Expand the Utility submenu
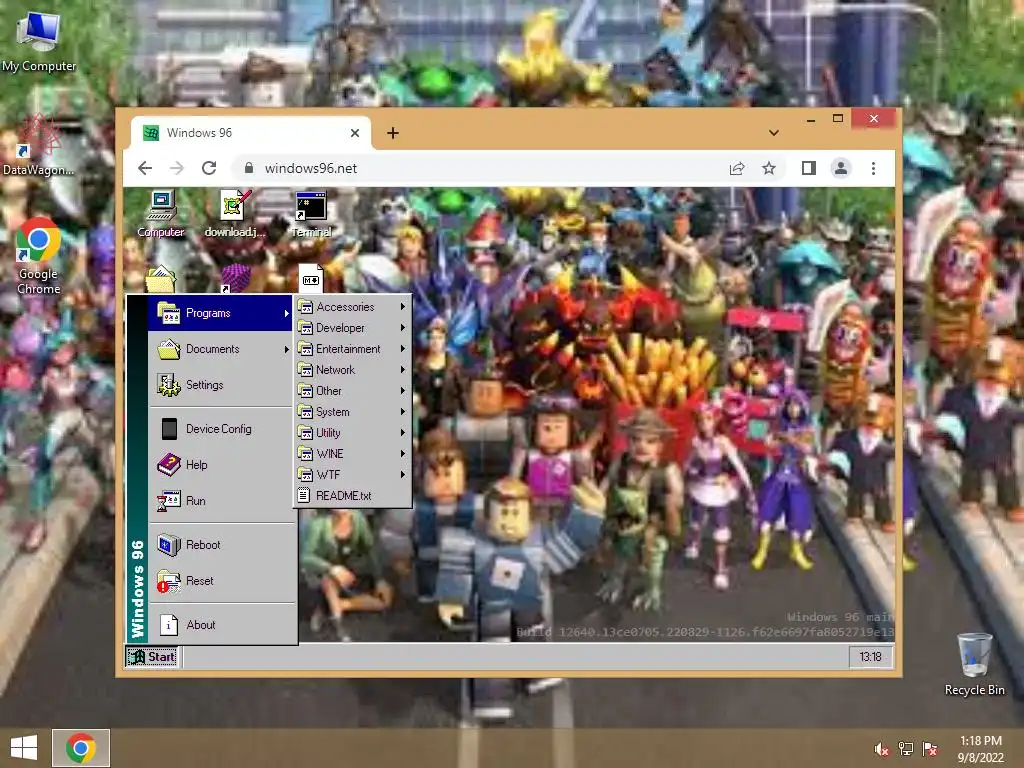This screenshot has width=1024, height=768. click(353, 432)
